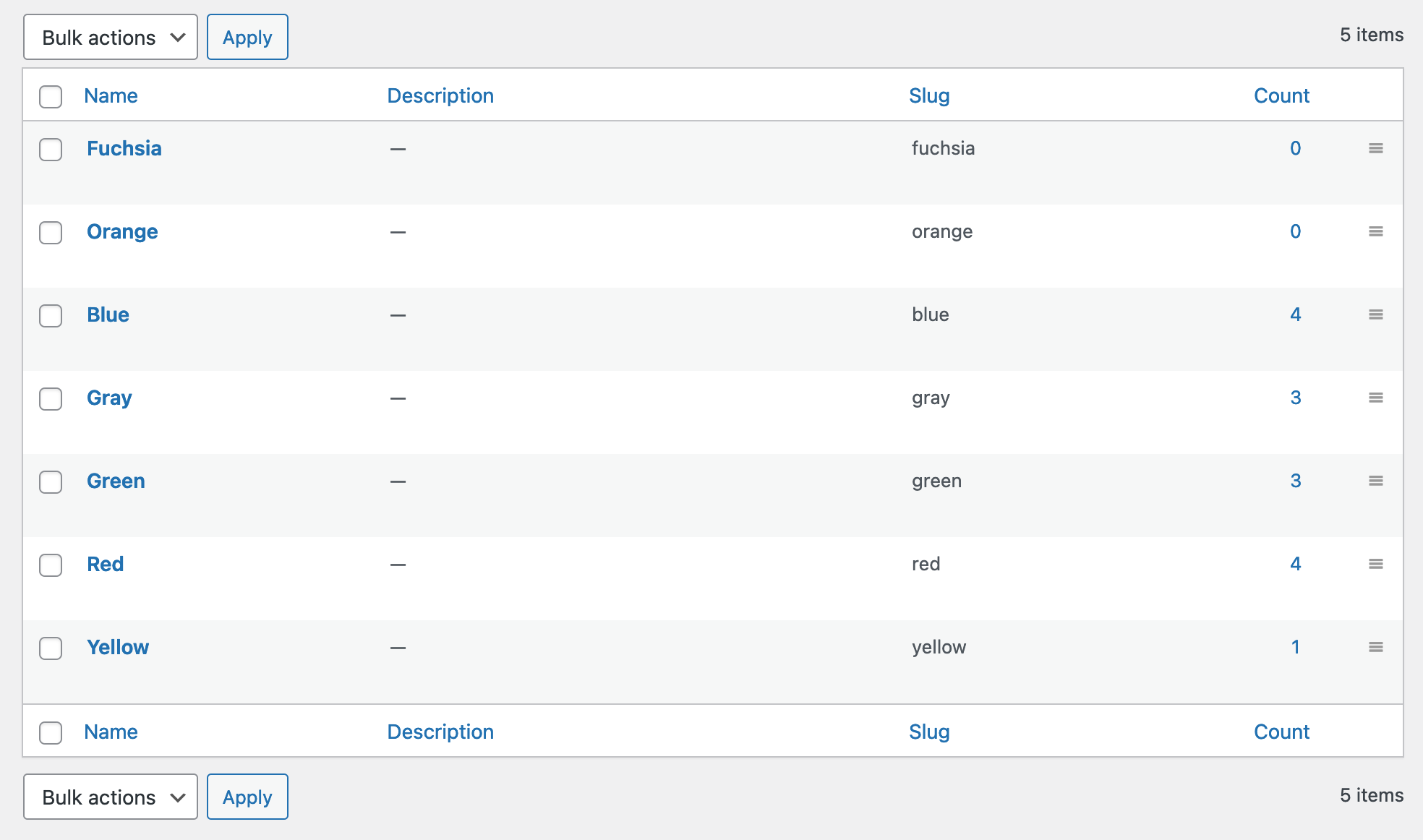
Task: Click the row handle icon beside Blue
Action: tap(1377, 314)
